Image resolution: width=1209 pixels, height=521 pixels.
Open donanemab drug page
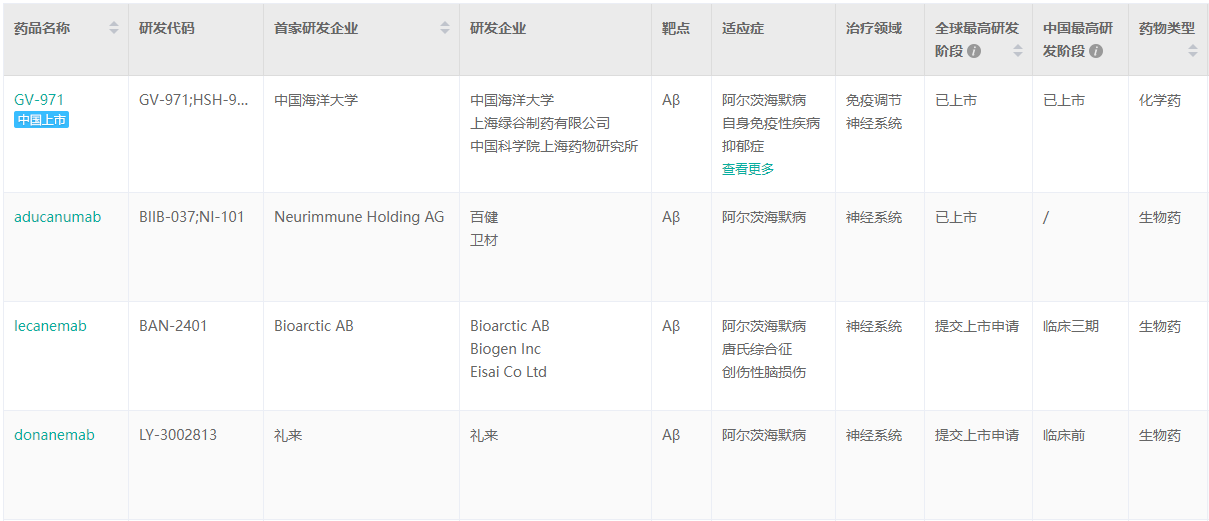coord(54,435)
